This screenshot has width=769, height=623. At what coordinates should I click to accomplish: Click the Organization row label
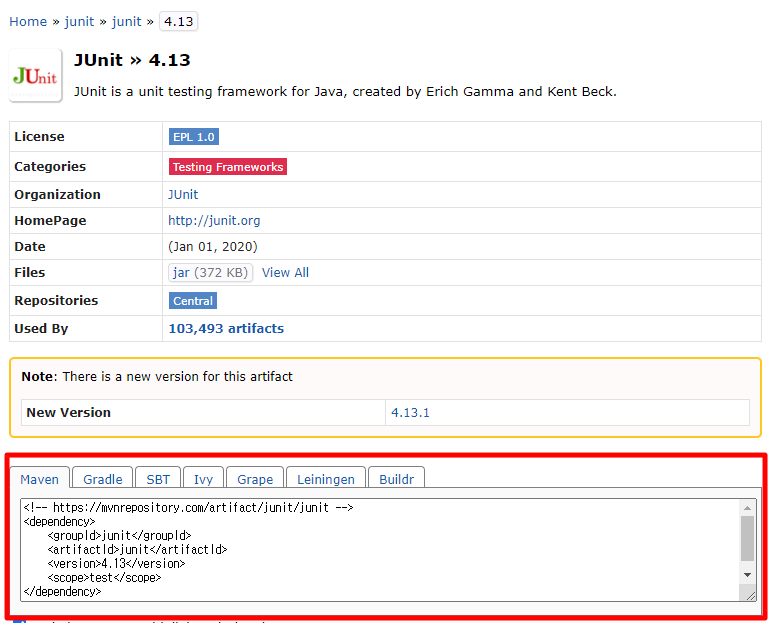tap(57, 195)
